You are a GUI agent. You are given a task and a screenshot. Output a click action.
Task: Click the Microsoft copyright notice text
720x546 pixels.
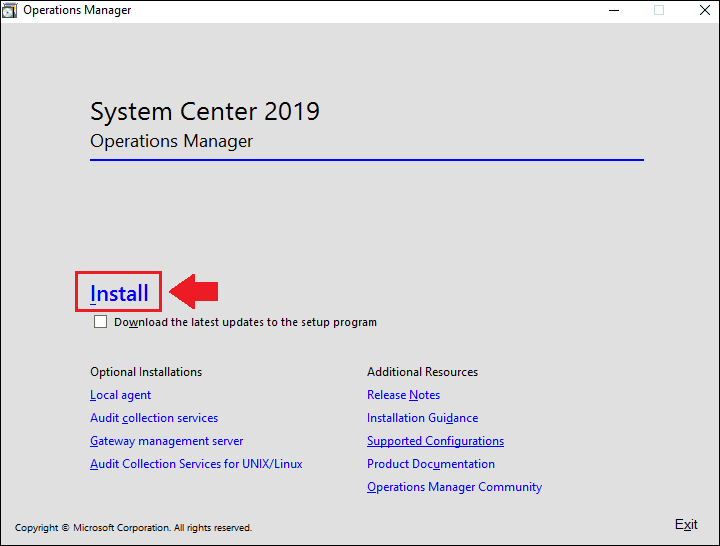133,528
